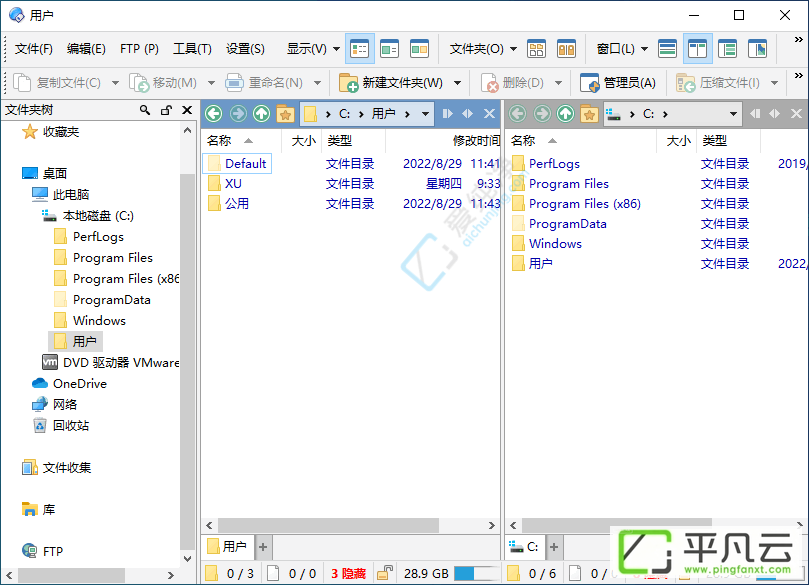The width and height of the screenshot is (809, 585).
Task: Click the 新建文件夹(W) new folder button
Action: (391, 83)
